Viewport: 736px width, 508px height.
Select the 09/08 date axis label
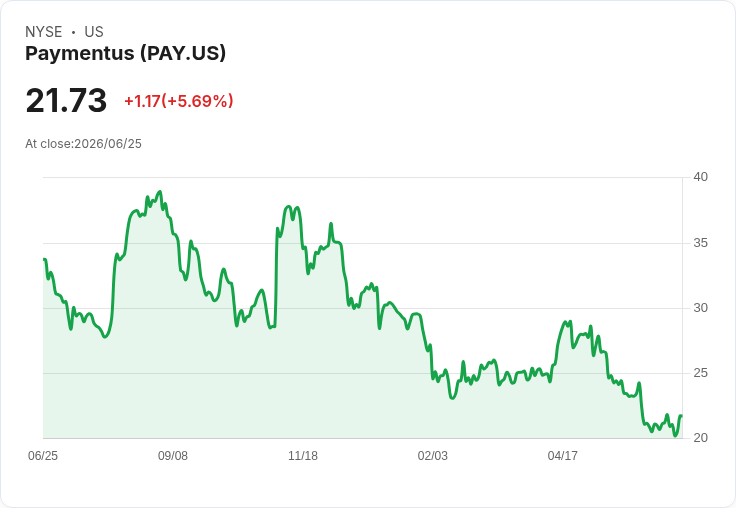pyautogui.click(x=173, y=455)
